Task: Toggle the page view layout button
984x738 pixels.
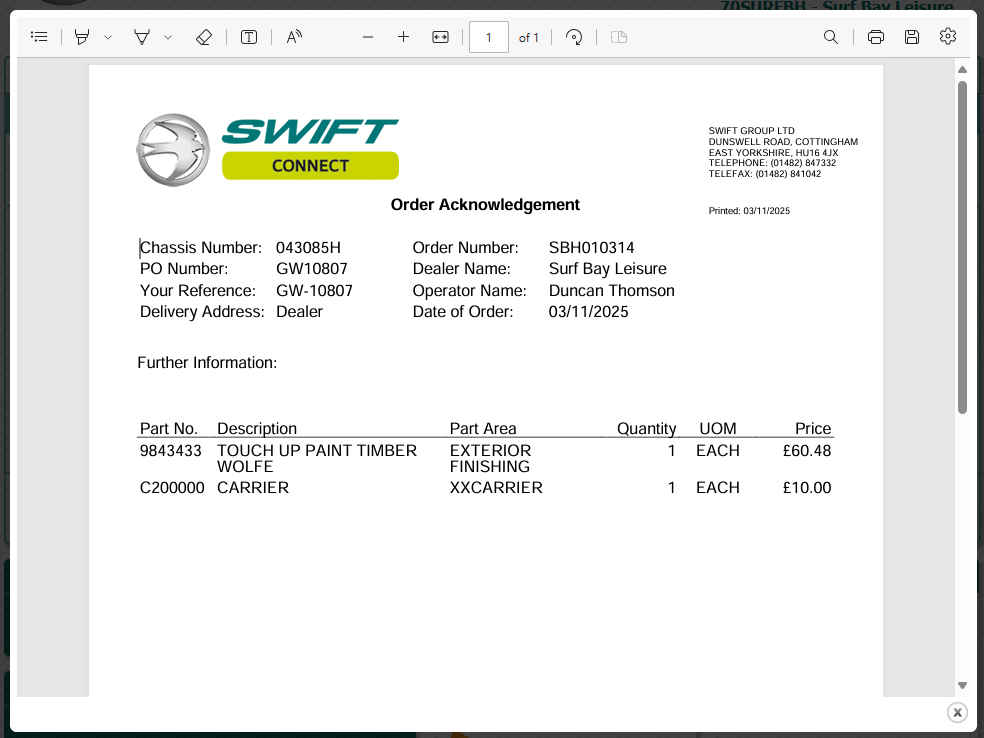Action: pyautogui.click(x=619, y=37)
